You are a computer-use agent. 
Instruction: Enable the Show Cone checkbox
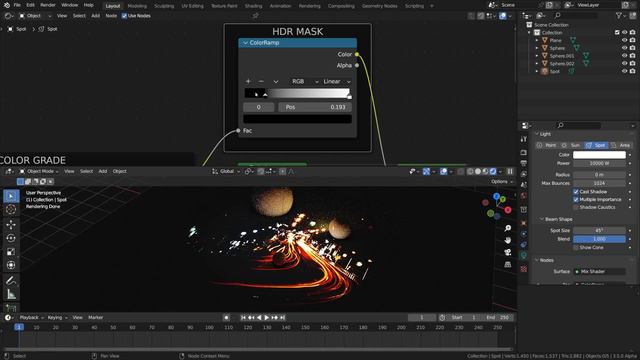tap(576, 248)
